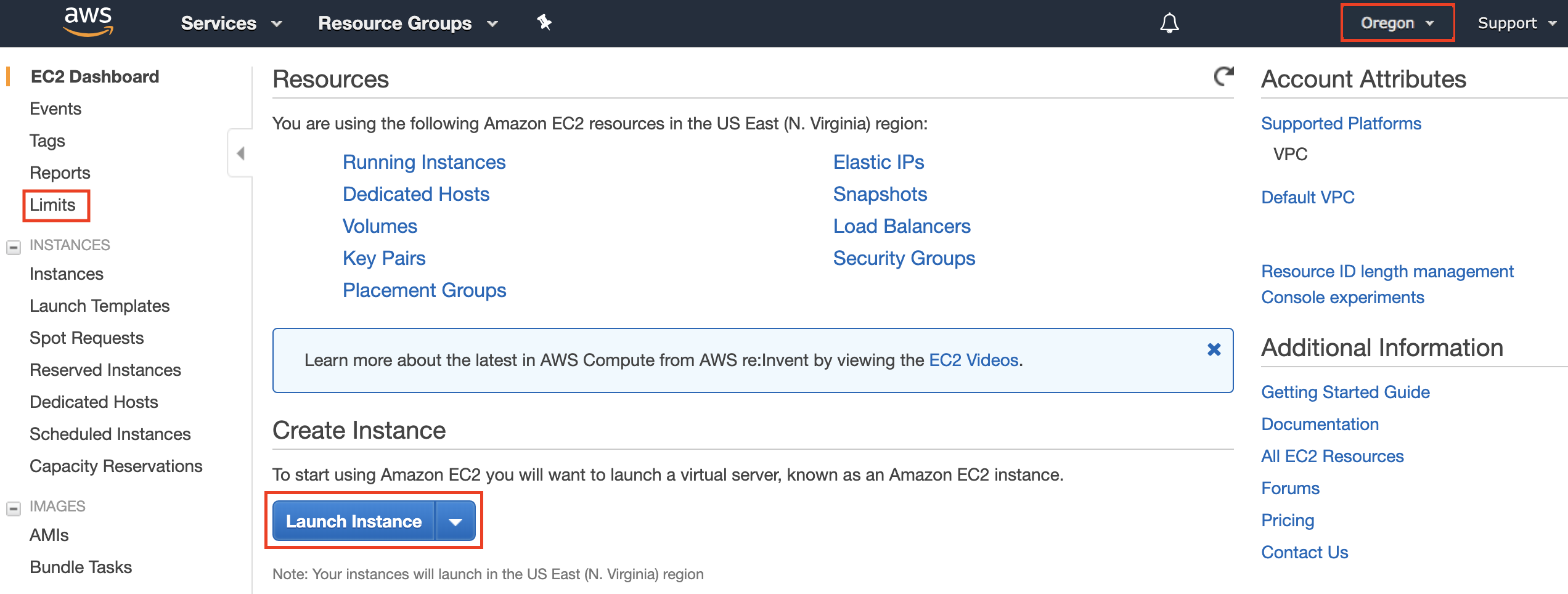Open the Getting Started Guide link
This screenshot has width=1568, height=594.
tap(1345, 392)
